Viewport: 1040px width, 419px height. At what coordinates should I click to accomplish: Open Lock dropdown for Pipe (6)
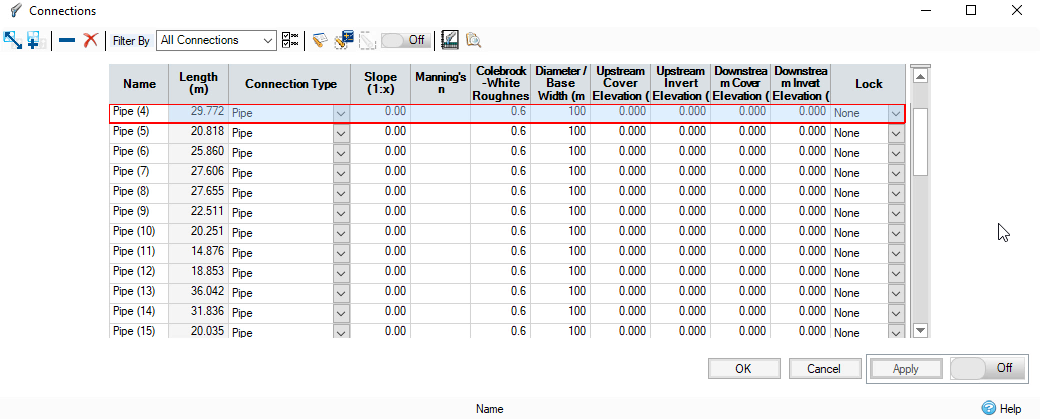[x=896, y=153]
